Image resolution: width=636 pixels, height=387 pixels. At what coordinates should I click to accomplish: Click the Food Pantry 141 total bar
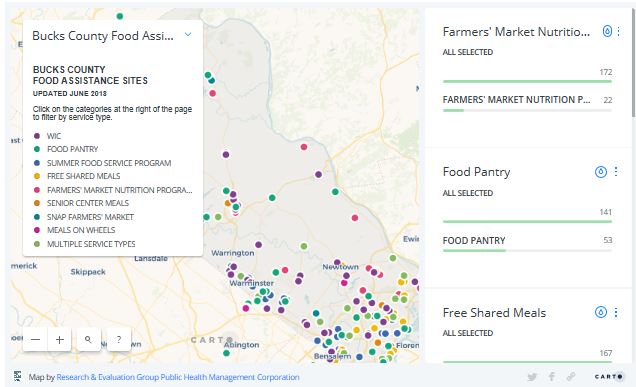[527, 221]
